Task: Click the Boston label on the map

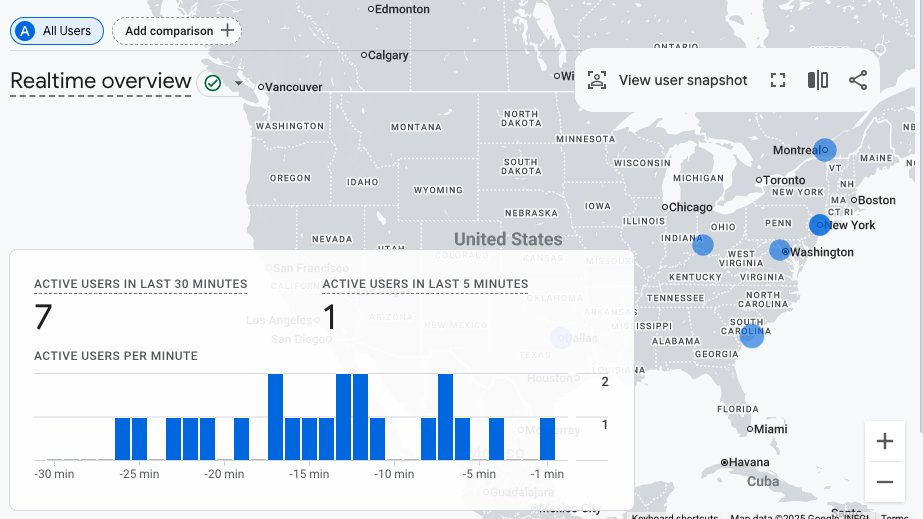Action: tap(876, 200)
